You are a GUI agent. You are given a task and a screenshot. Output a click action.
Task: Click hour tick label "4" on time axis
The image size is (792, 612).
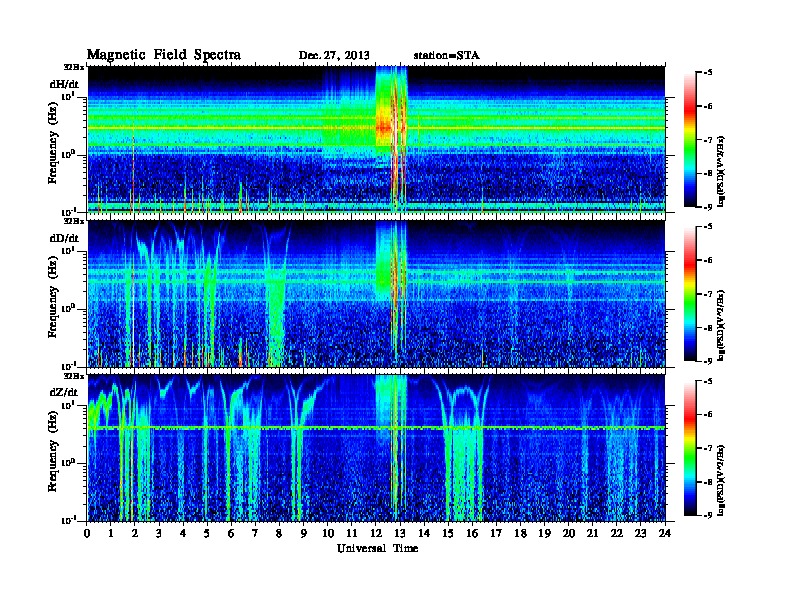(183, 533)
